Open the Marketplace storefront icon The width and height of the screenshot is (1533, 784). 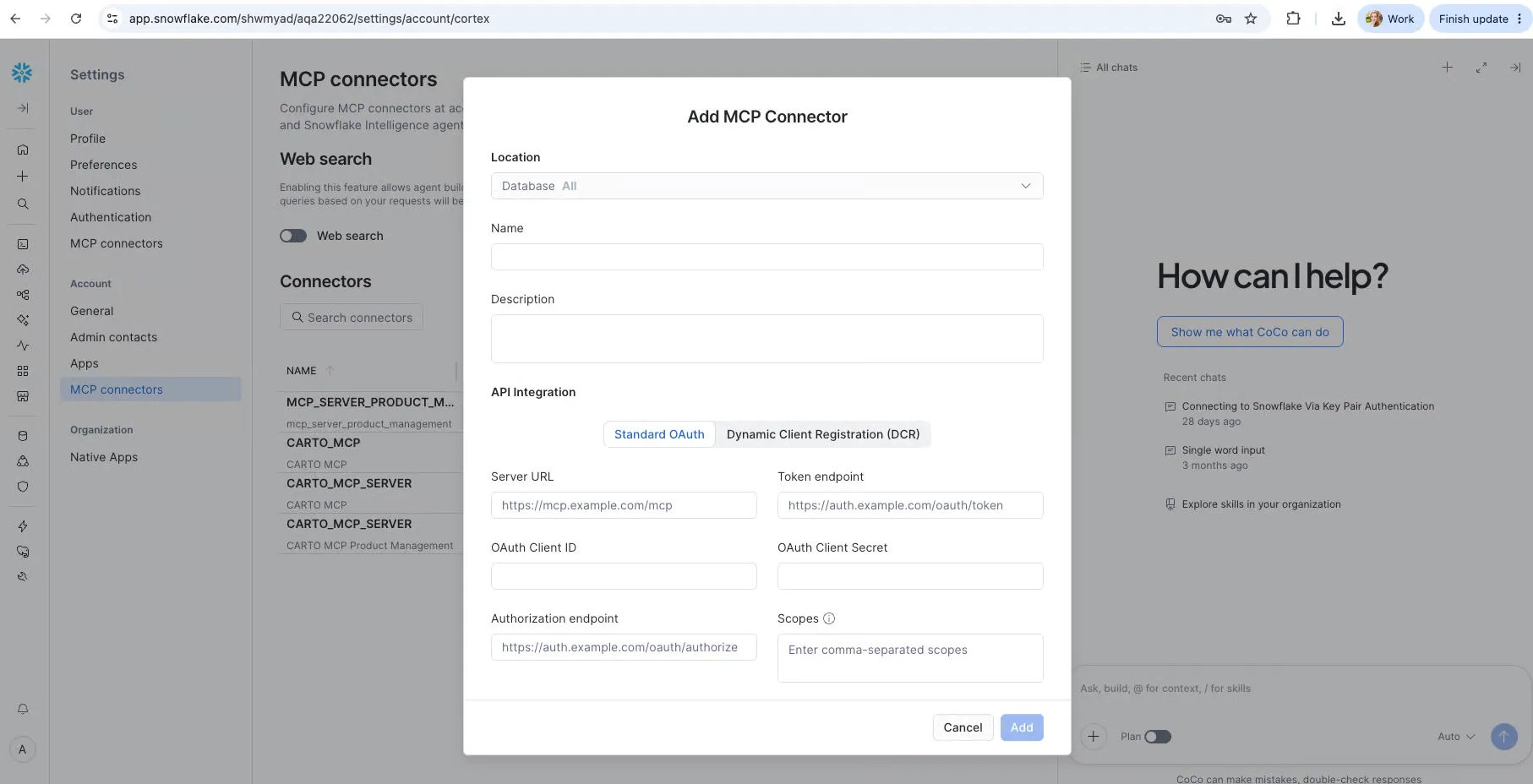click(x=23, y=396)
